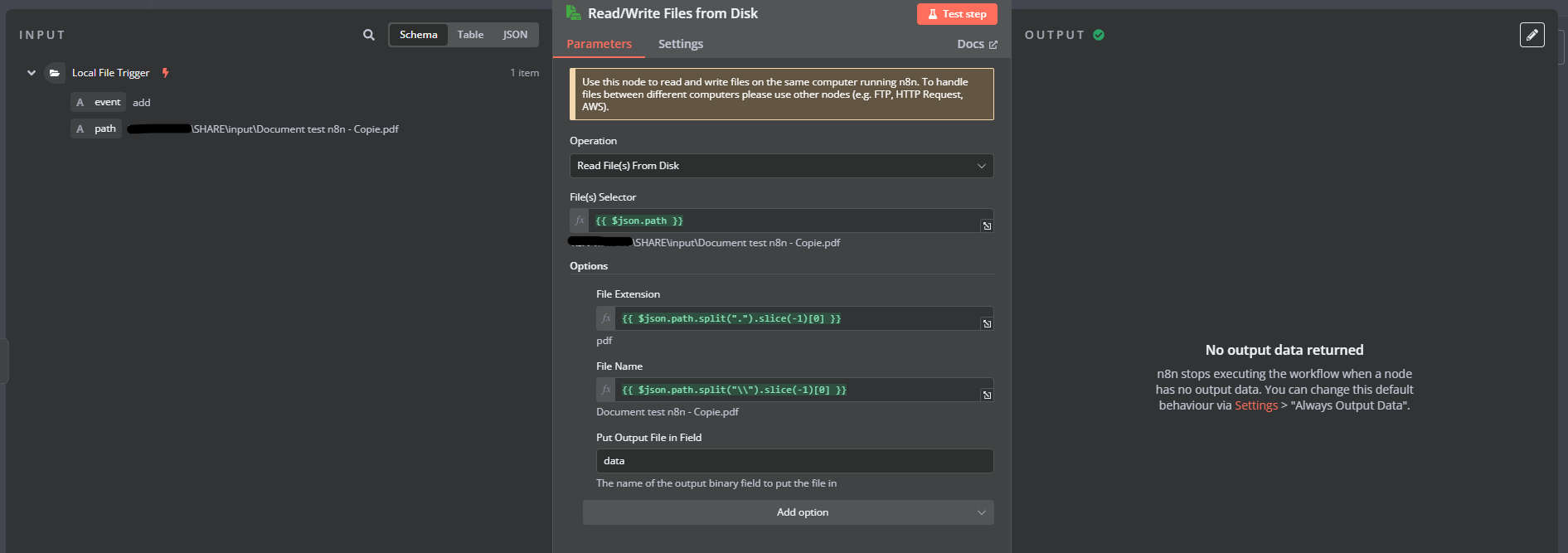Open the Operation dropdown

781,166
